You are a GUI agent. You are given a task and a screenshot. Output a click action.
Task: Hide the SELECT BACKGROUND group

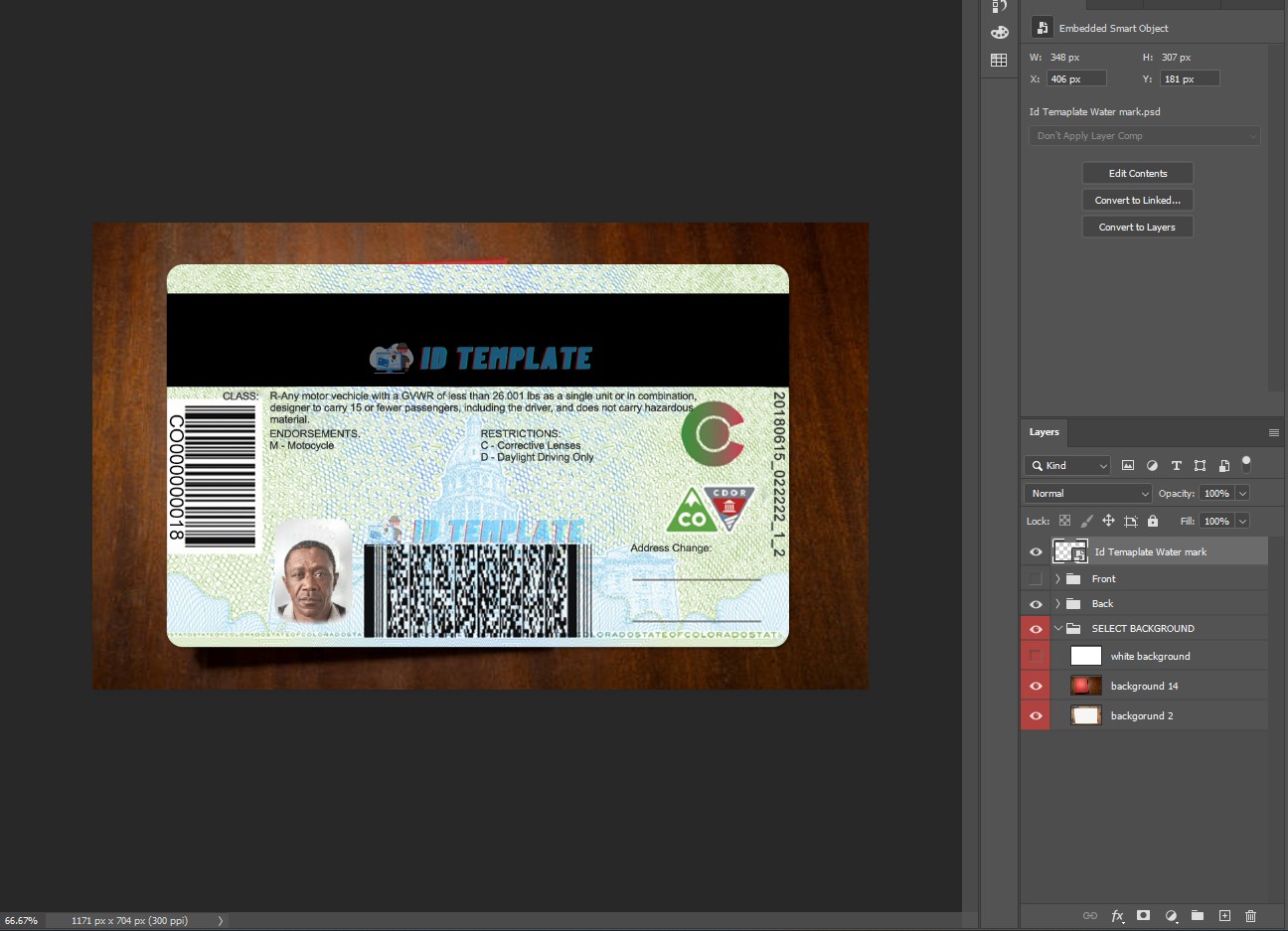coord(1036,629)
